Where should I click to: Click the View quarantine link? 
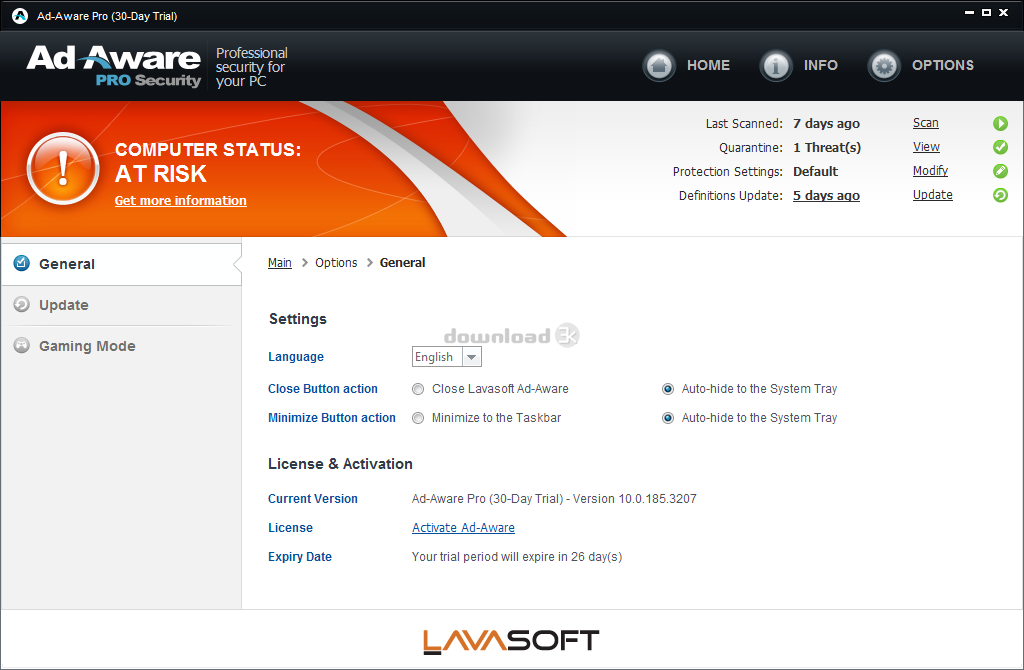926,147
